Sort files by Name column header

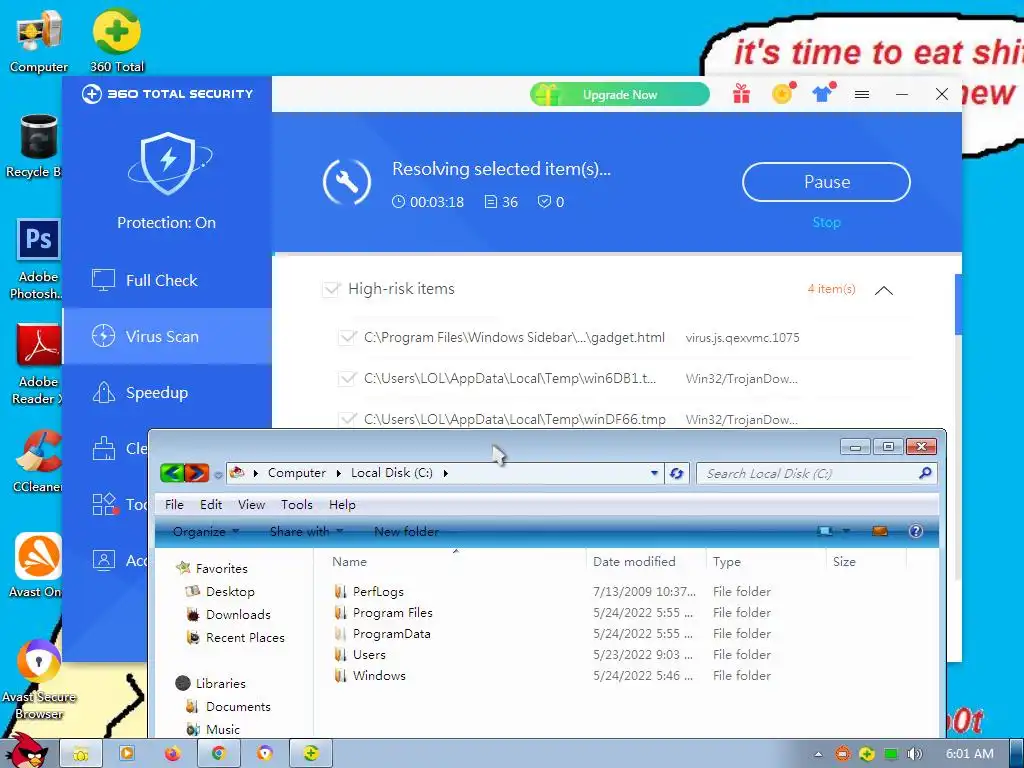(x=455, y=562)
